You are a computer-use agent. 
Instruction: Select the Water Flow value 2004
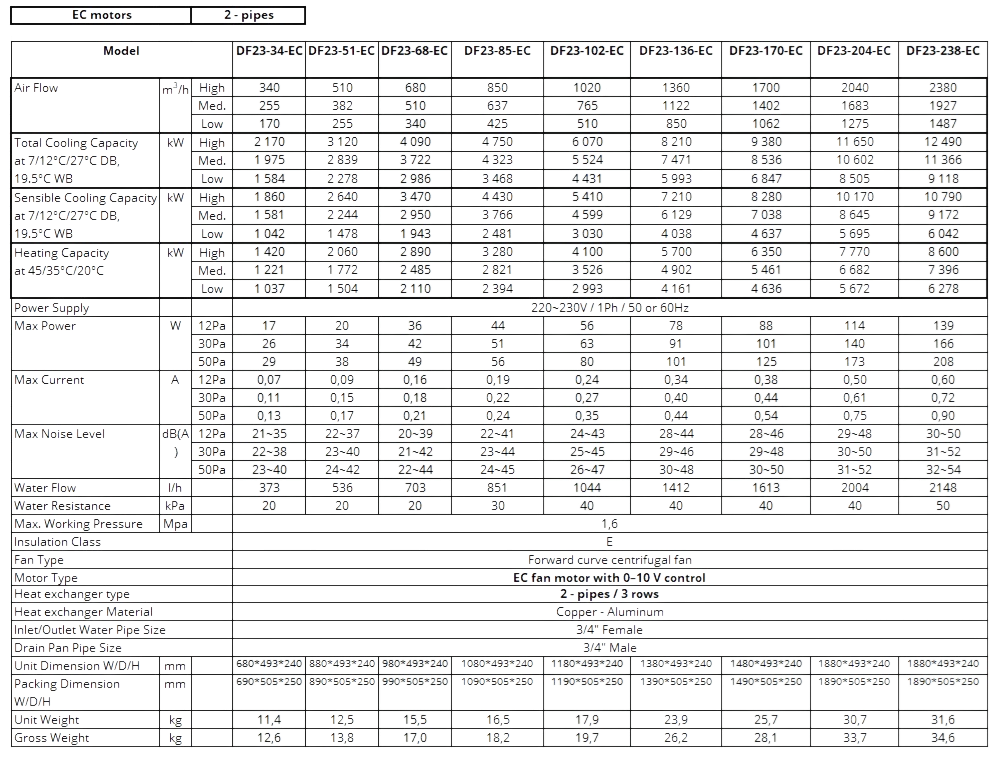coord(854,488)
